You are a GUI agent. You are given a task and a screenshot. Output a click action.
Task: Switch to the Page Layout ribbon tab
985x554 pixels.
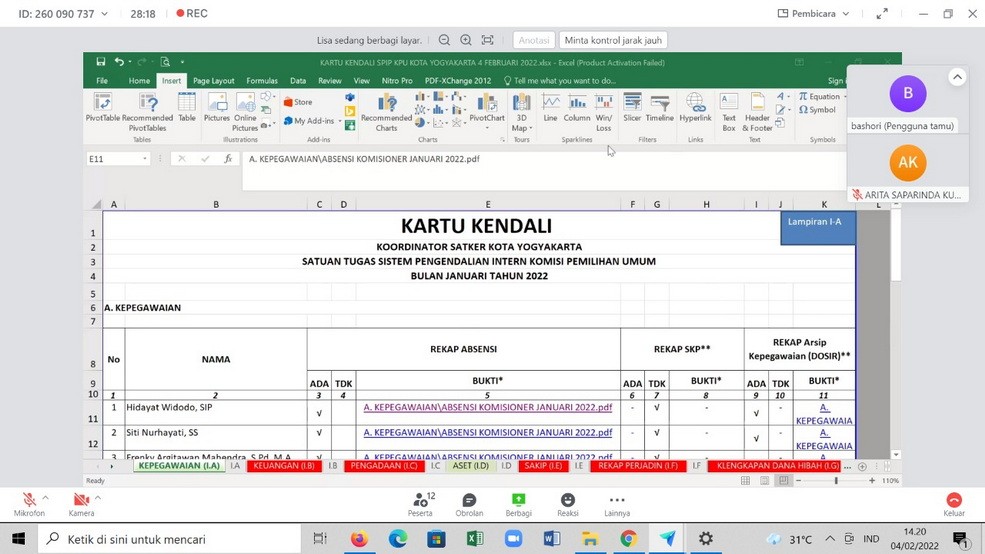(213, 81)
